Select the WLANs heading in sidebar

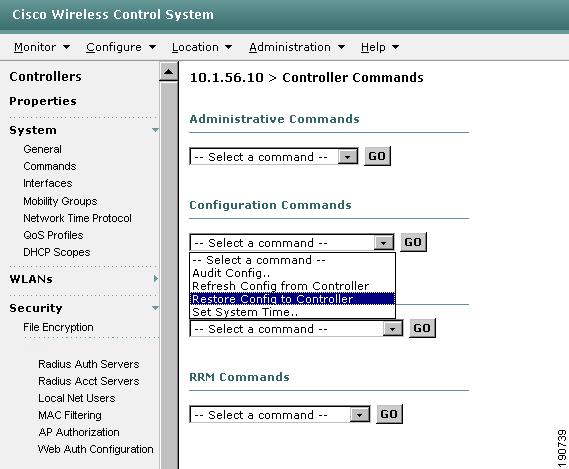(x=31, y=279)
